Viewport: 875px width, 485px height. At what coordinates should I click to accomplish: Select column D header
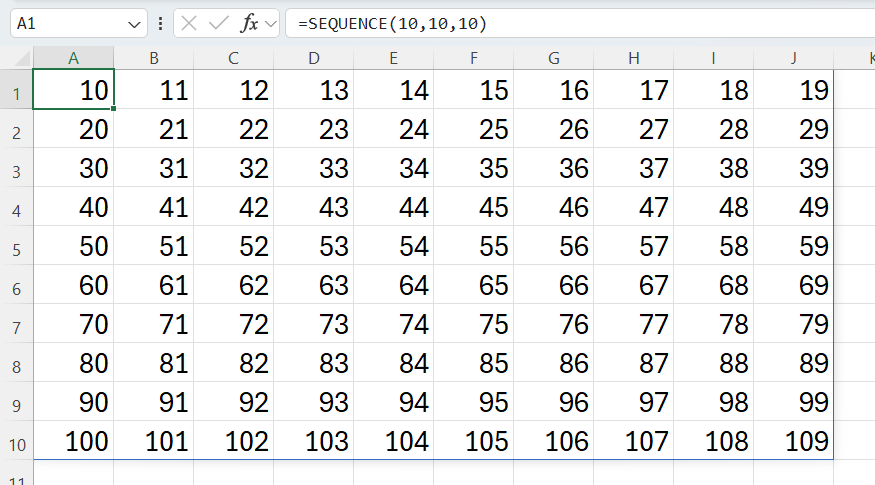(x=314, y=58)
